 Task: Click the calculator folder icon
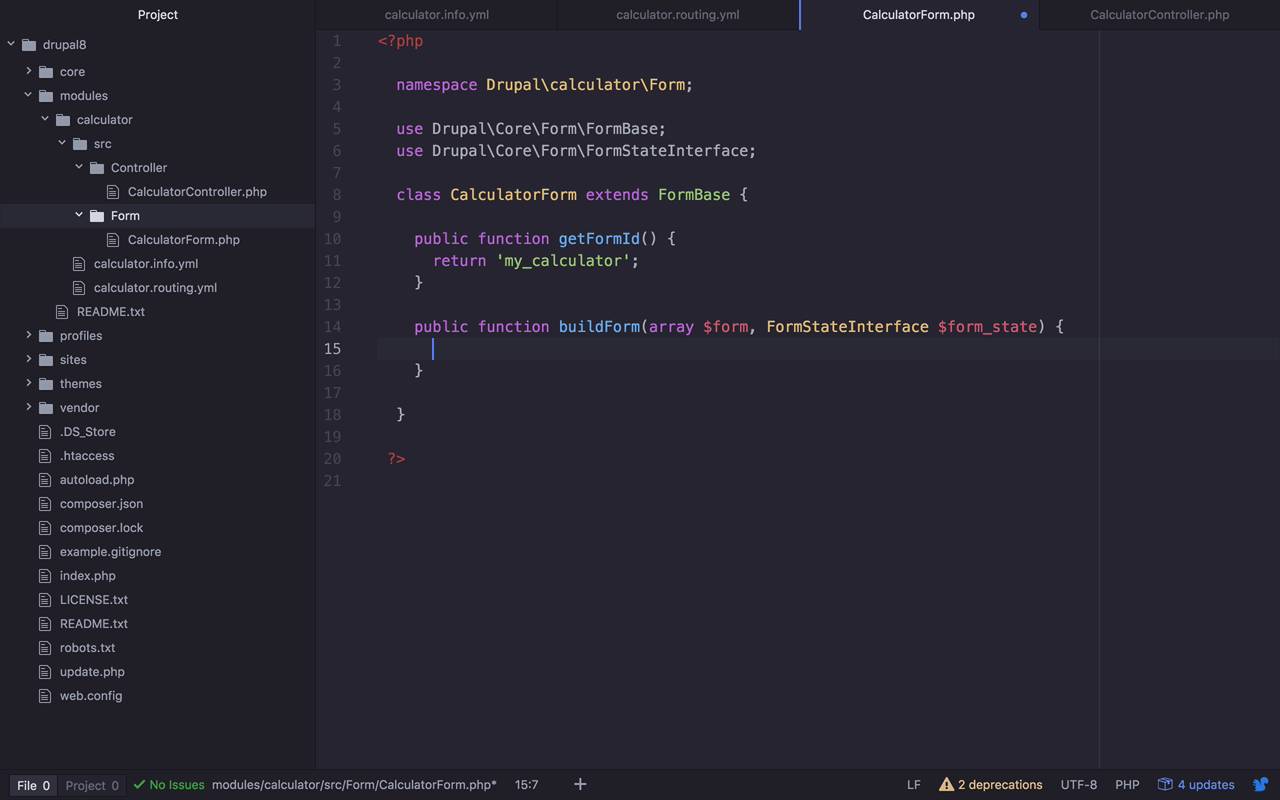pos(63,119)
